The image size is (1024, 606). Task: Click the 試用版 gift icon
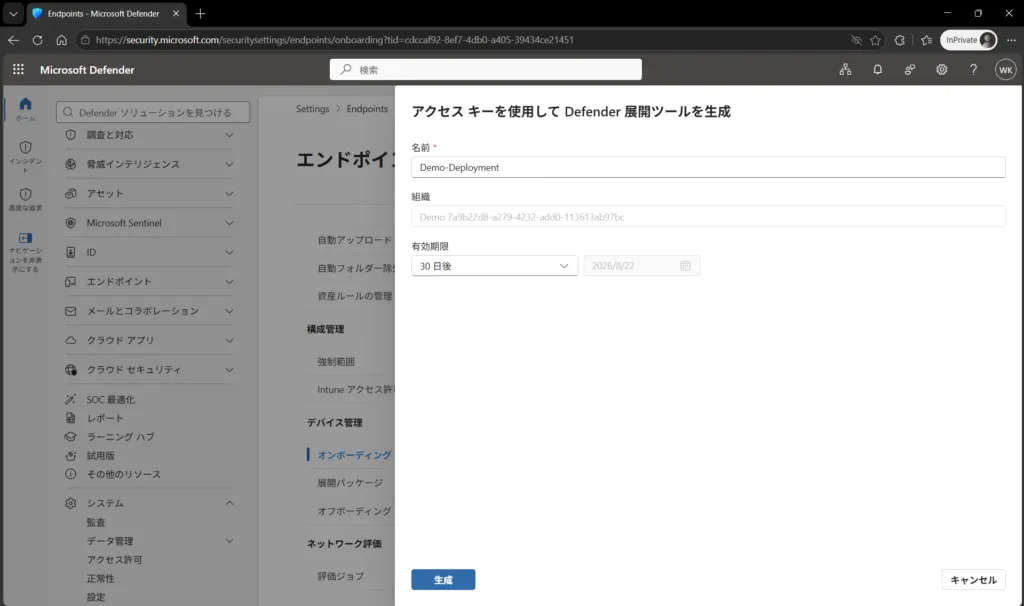point(71,455)
